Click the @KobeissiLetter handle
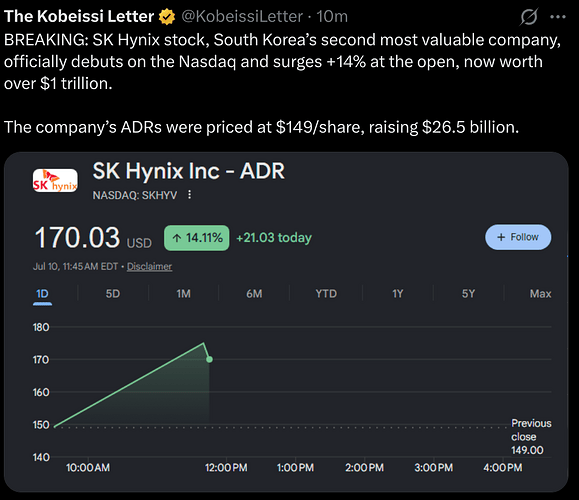The width and height of the screenshot is (579, 500). 242,17
